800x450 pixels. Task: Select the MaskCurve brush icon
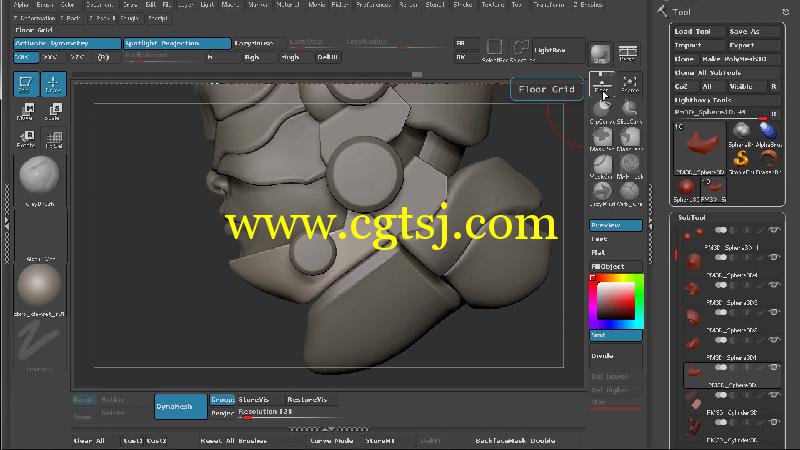coord(602,166)
